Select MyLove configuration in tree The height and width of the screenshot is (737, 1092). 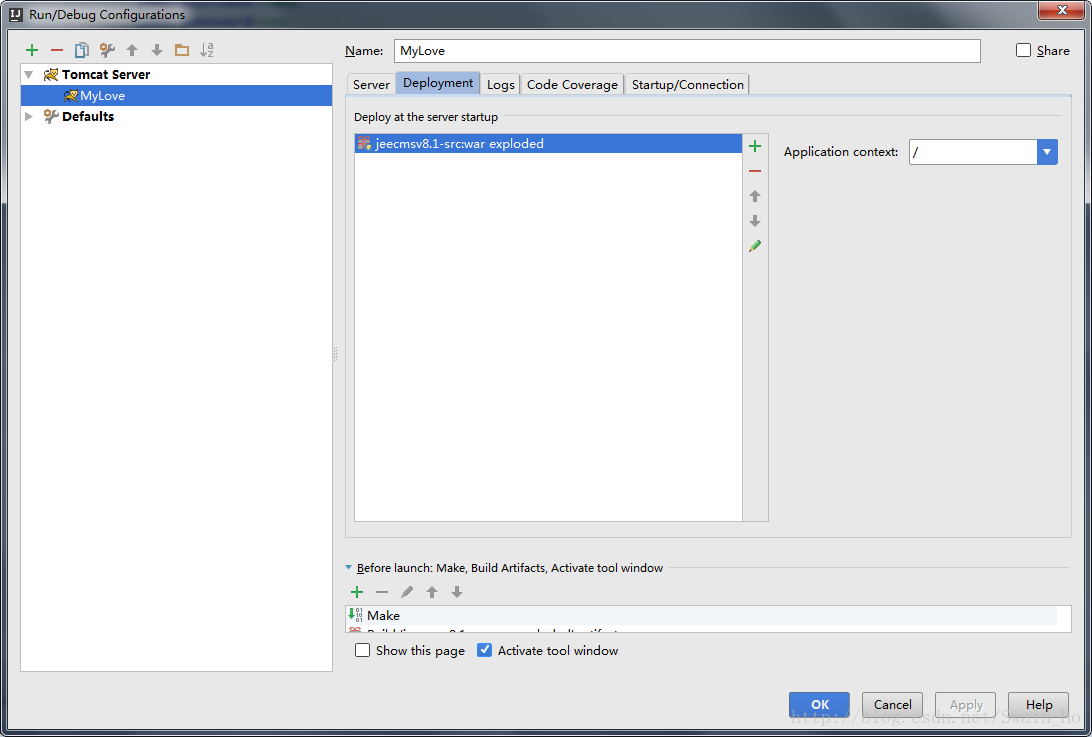coord(176,95)
